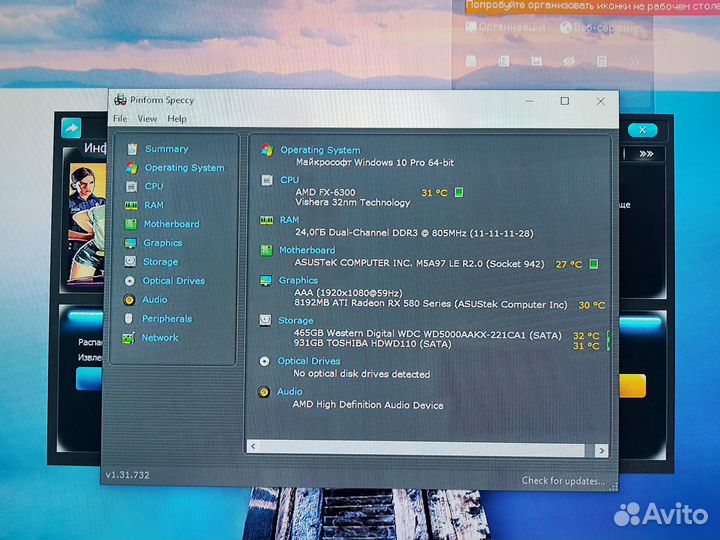
Task: Click the CPU chip icon in sidebar
Action: click(131, 186)
